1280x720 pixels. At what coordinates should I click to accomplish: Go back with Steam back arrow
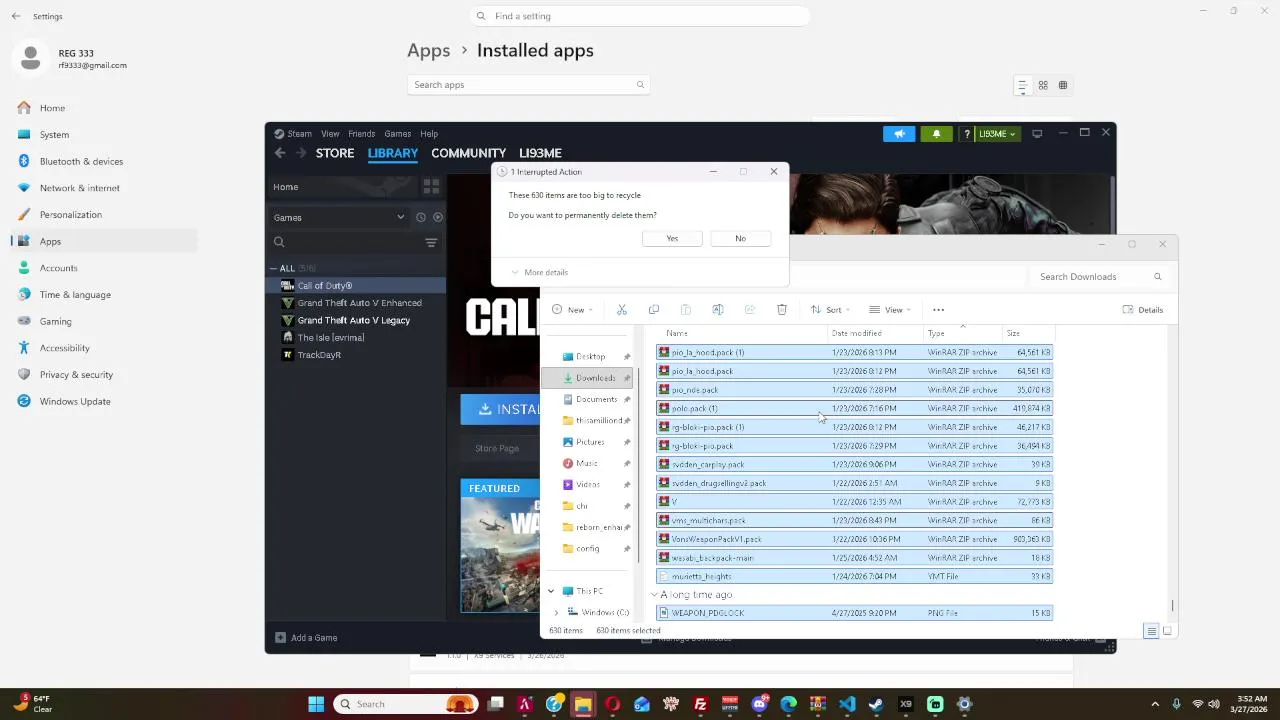(280, 153)
